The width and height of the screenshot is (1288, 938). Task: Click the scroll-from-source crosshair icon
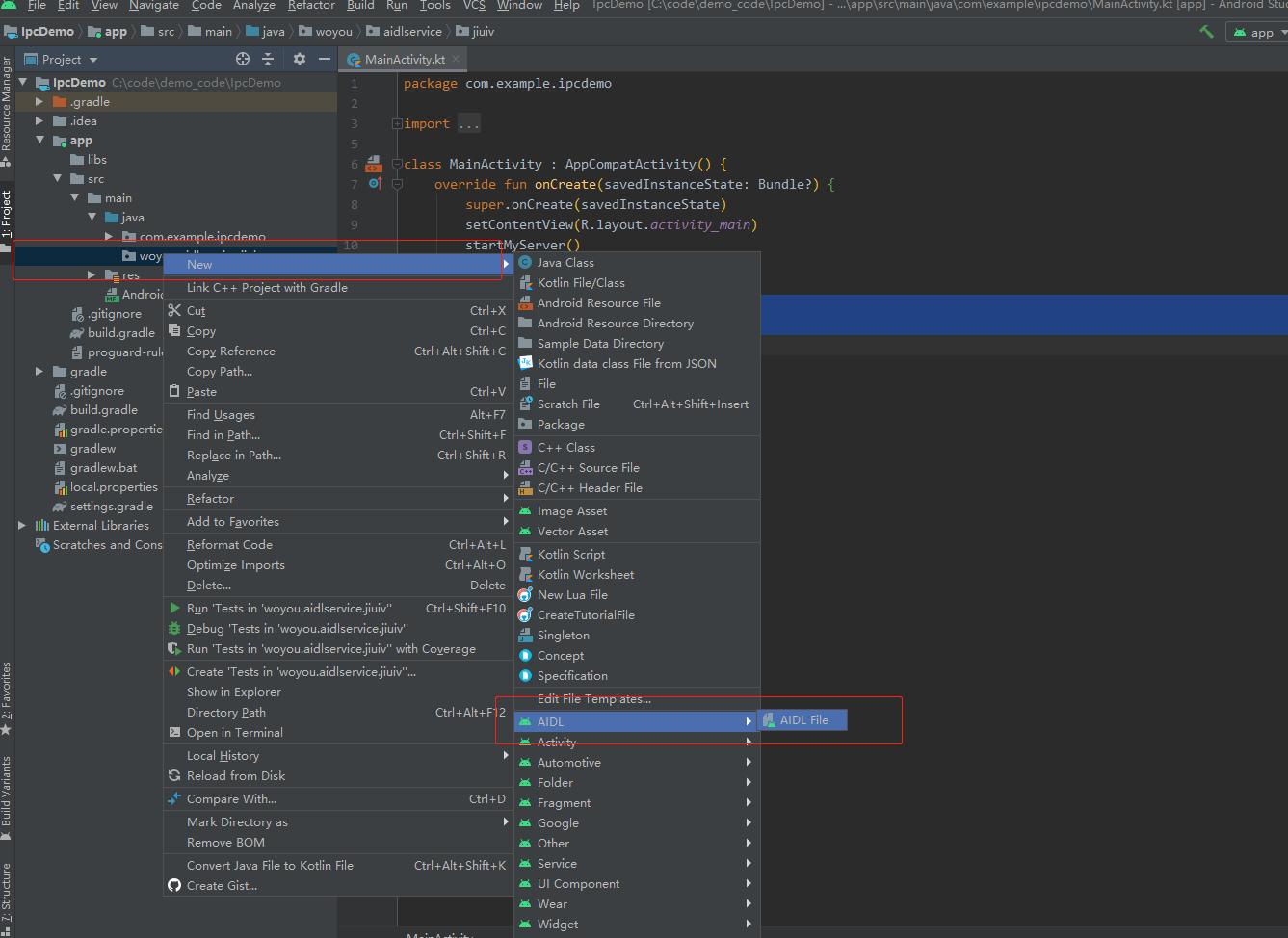(x=241, y=59)
